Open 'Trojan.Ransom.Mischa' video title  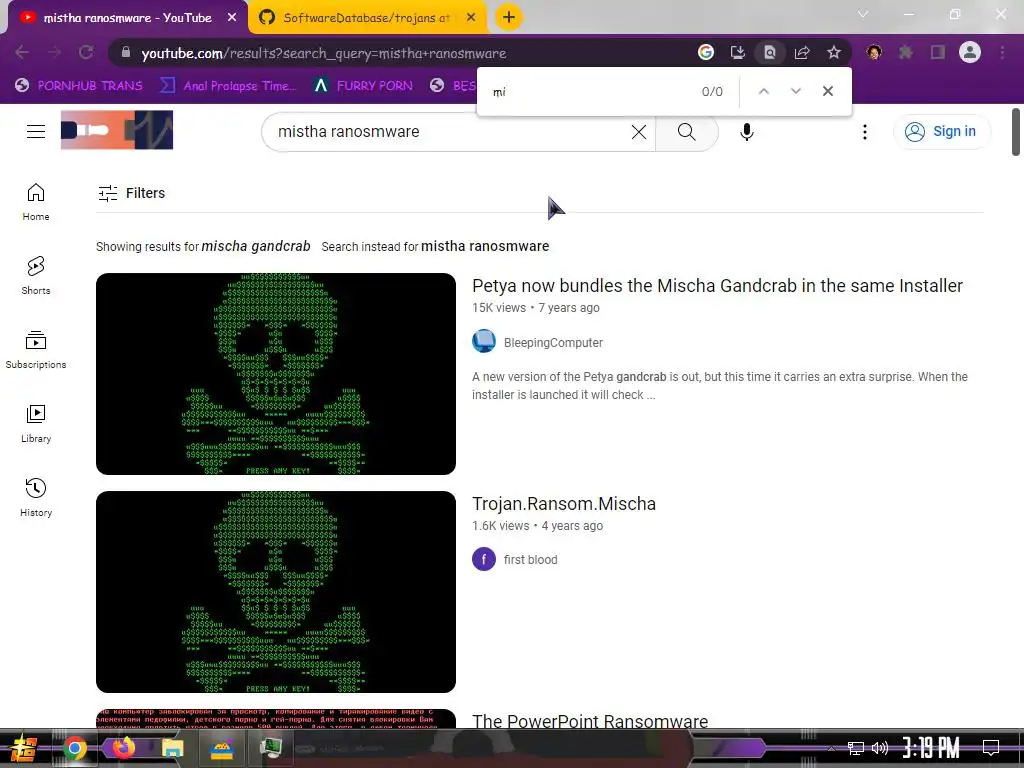point(564,504)
